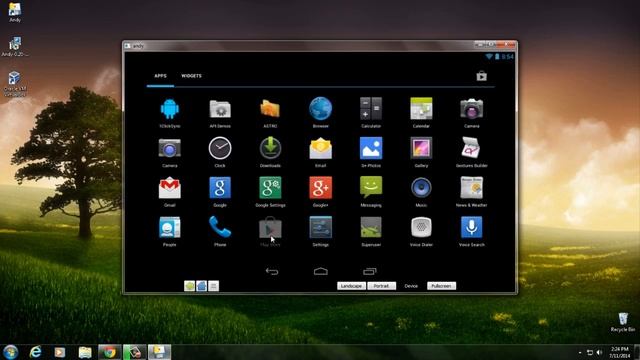Open the green Google Settings app
Viewport: 640px width, 360px height.
click(x=270, y=188)
